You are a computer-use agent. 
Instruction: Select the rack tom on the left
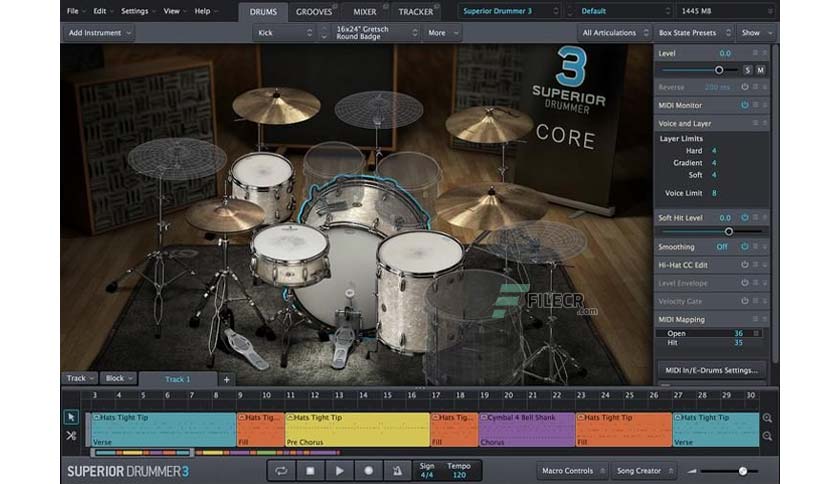tap(262, 184)
